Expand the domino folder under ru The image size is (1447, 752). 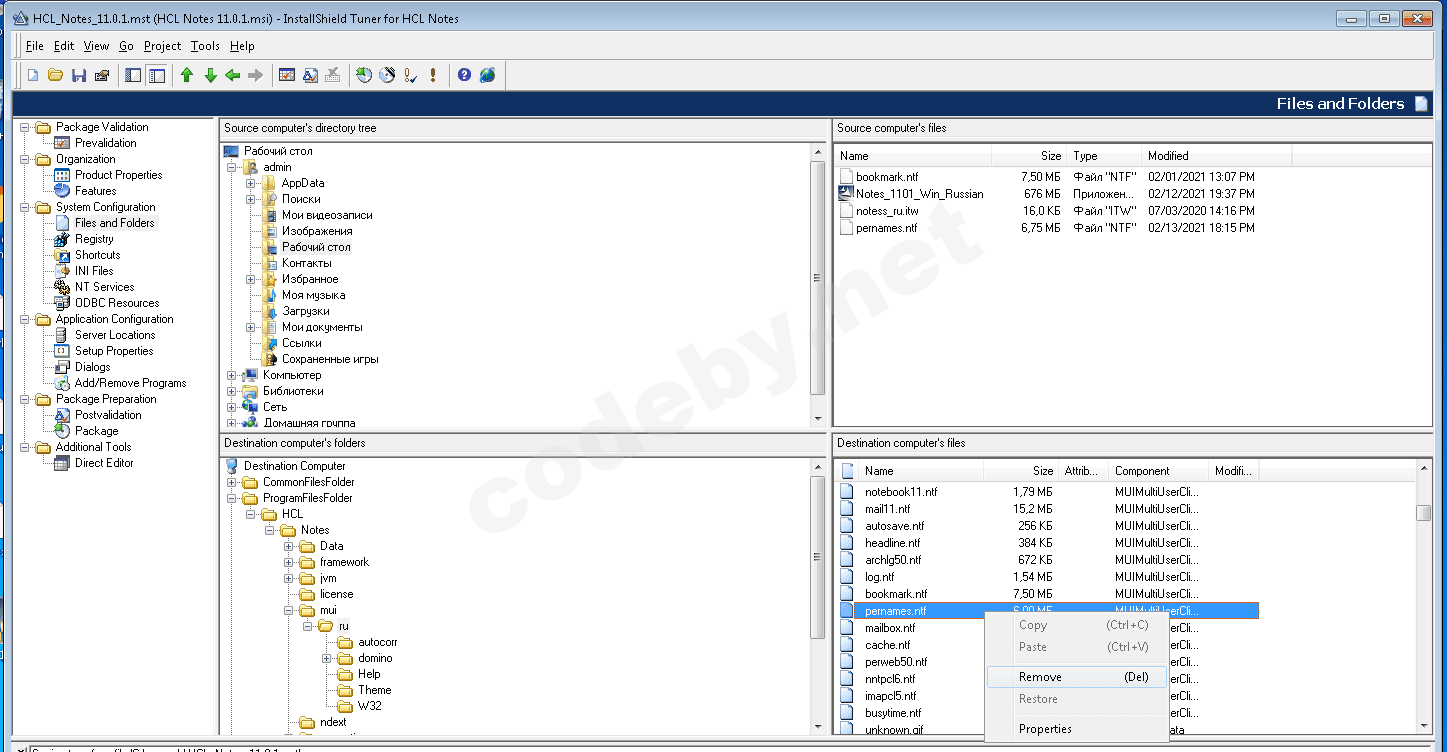pyautogui.click(x=327, y=658)
